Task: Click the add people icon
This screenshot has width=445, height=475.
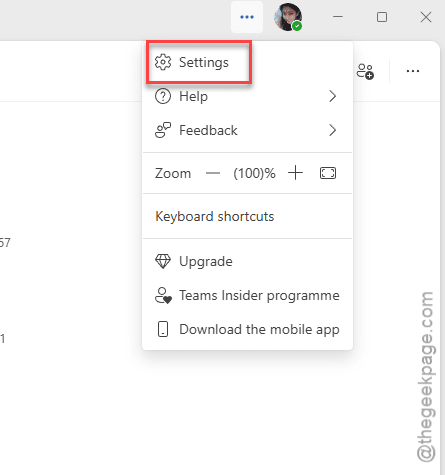Action: tap(365, 71)
